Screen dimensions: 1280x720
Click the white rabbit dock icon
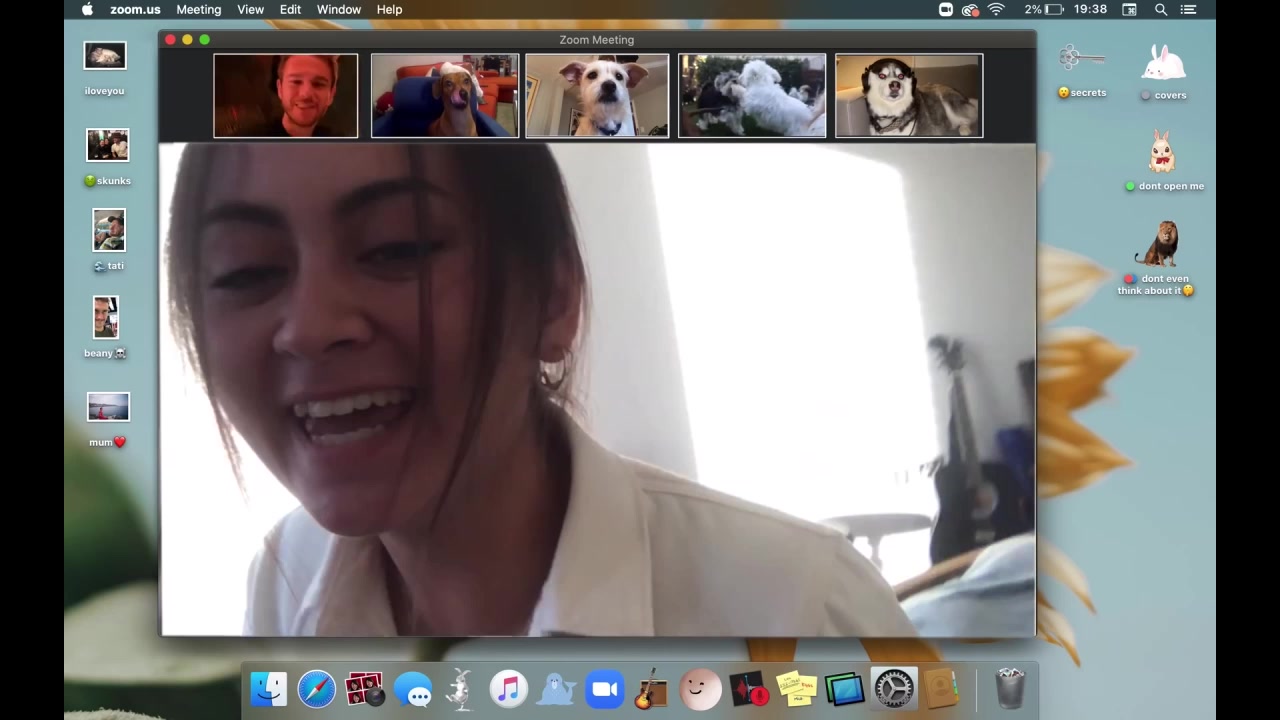pos(460,689)
